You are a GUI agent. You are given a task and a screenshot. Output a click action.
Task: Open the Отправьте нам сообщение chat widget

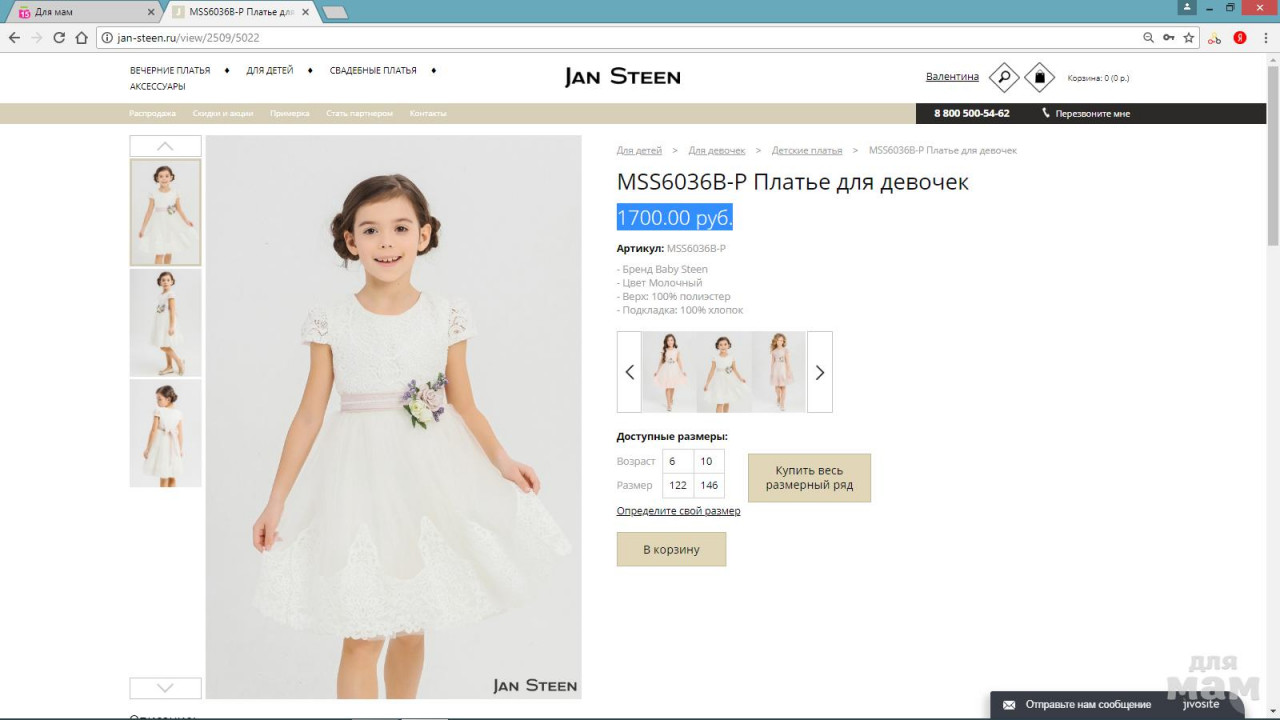(1087, 704)
